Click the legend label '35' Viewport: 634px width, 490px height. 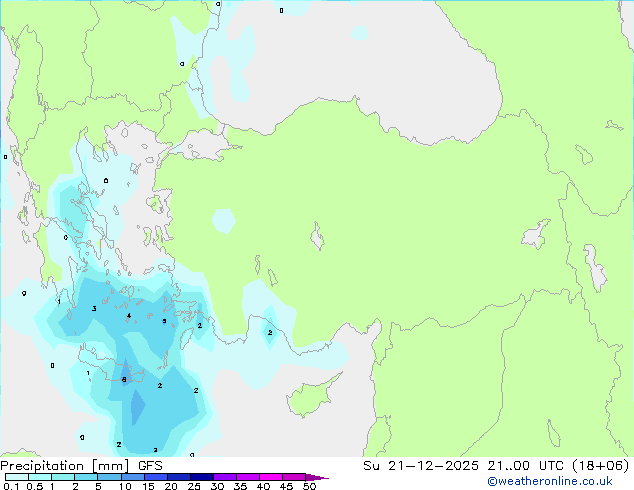point(240,486)
